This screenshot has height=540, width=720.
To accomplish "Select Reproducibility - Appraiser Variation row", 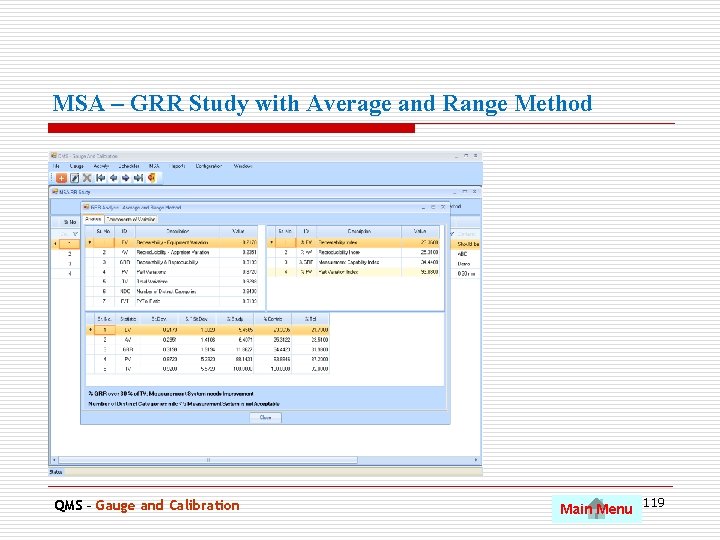I will pyautogui.click(x=171, y=252).
